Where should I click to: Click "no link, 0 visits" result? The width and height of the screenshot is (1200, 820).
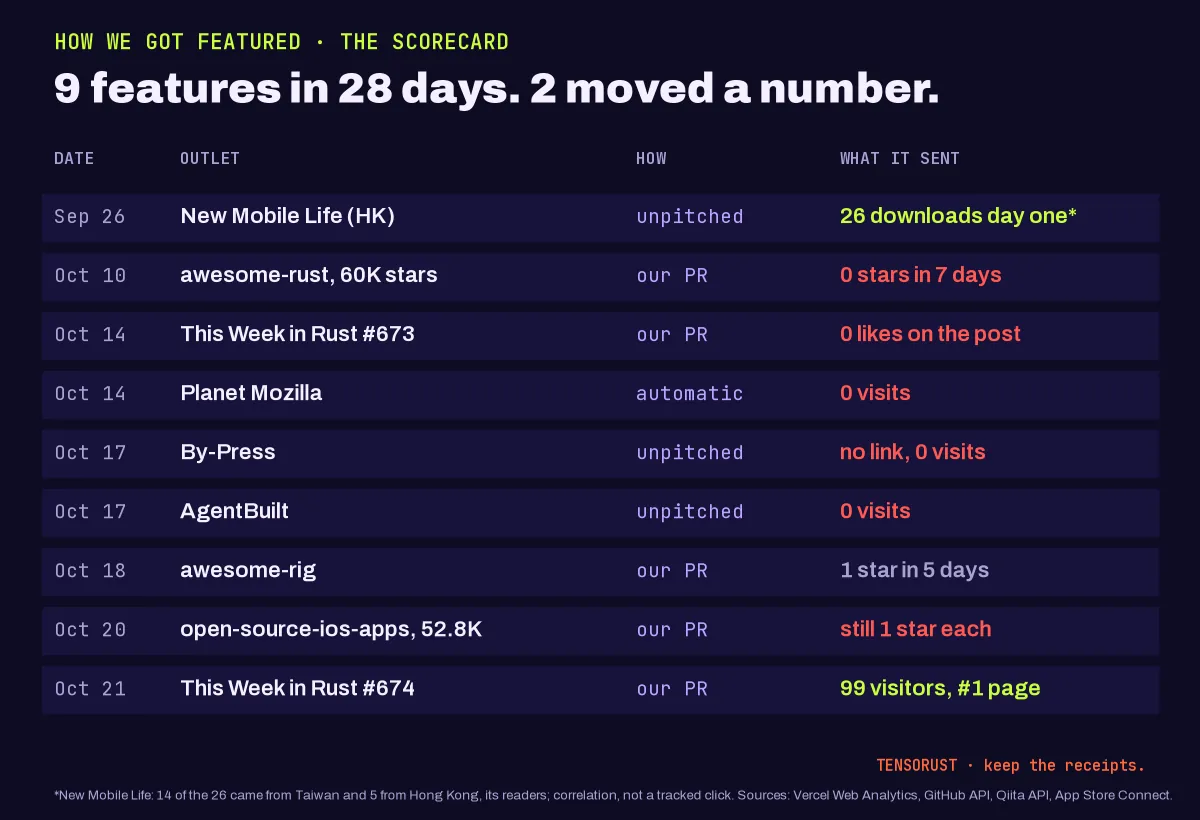point(913,452)
